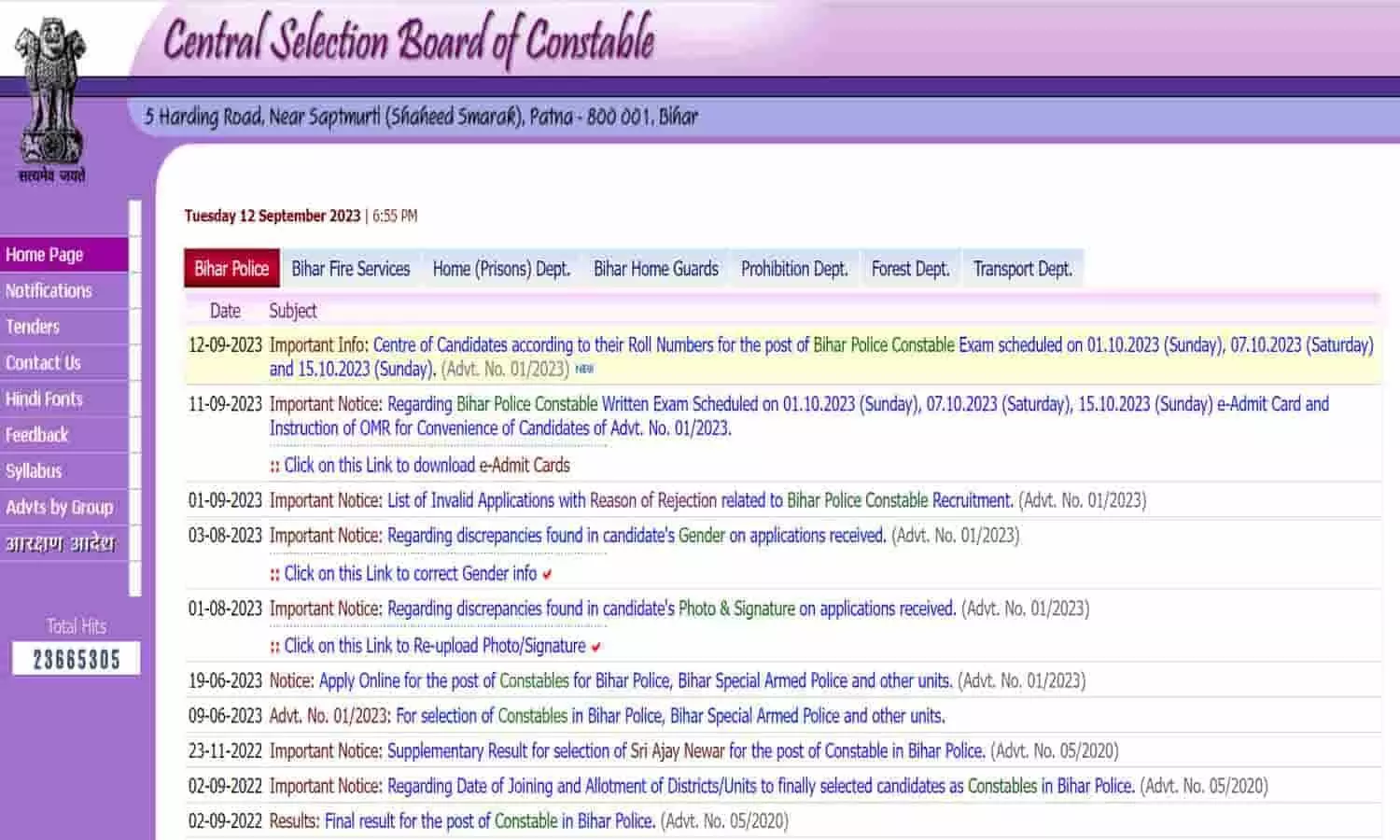Select Feedback from the sidebar
1400x840 pixels.
point(36,435)
